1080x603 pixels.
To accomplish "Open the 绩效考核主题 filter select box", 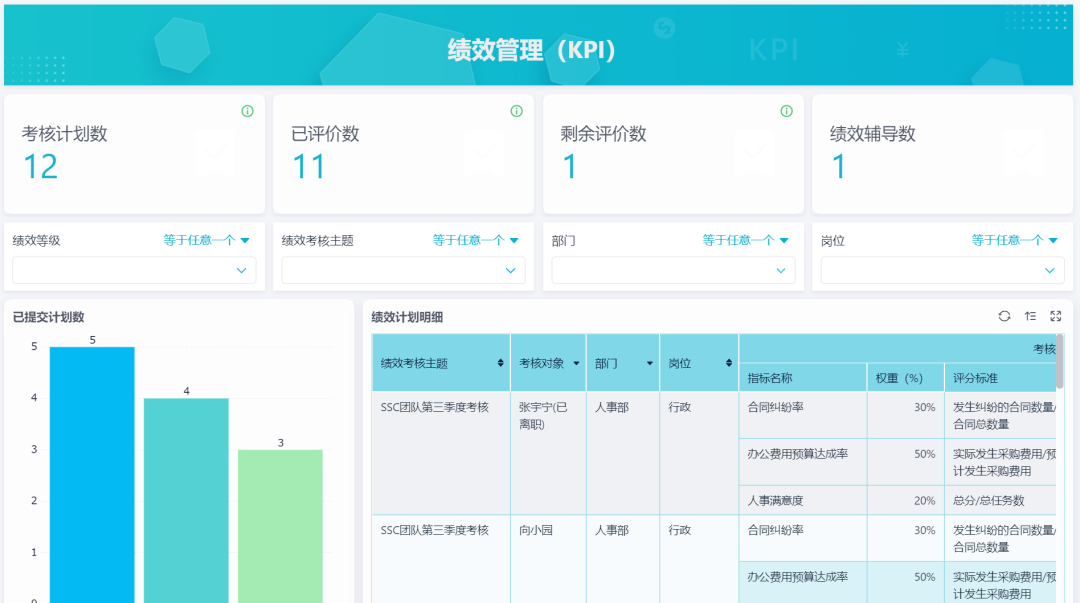I will pos(403,270).
